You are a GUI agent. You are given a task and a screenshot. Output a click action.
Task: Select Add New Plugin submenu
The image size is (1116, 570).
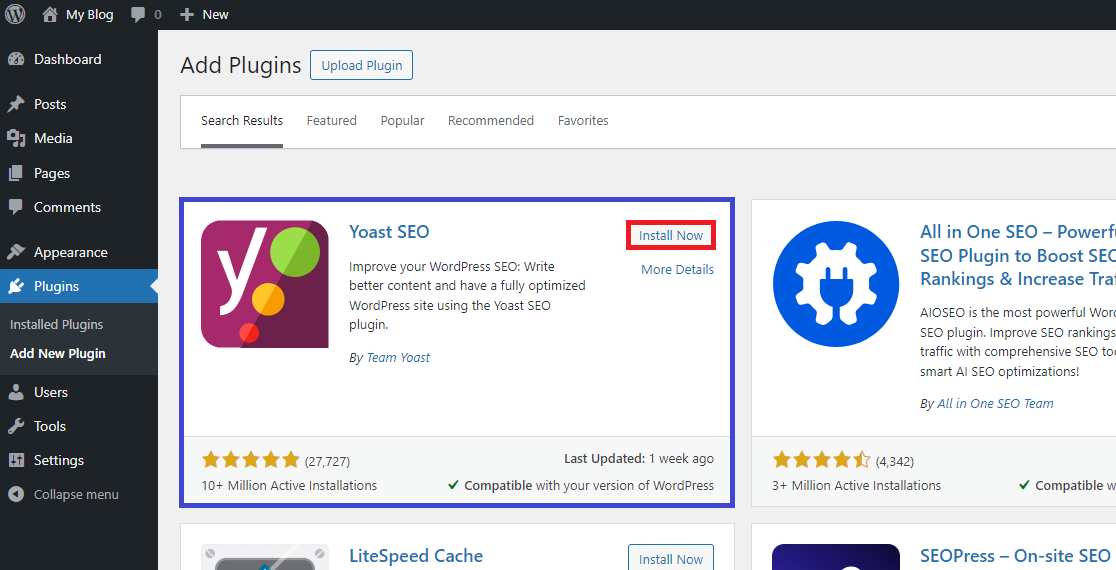pos(58,354)
